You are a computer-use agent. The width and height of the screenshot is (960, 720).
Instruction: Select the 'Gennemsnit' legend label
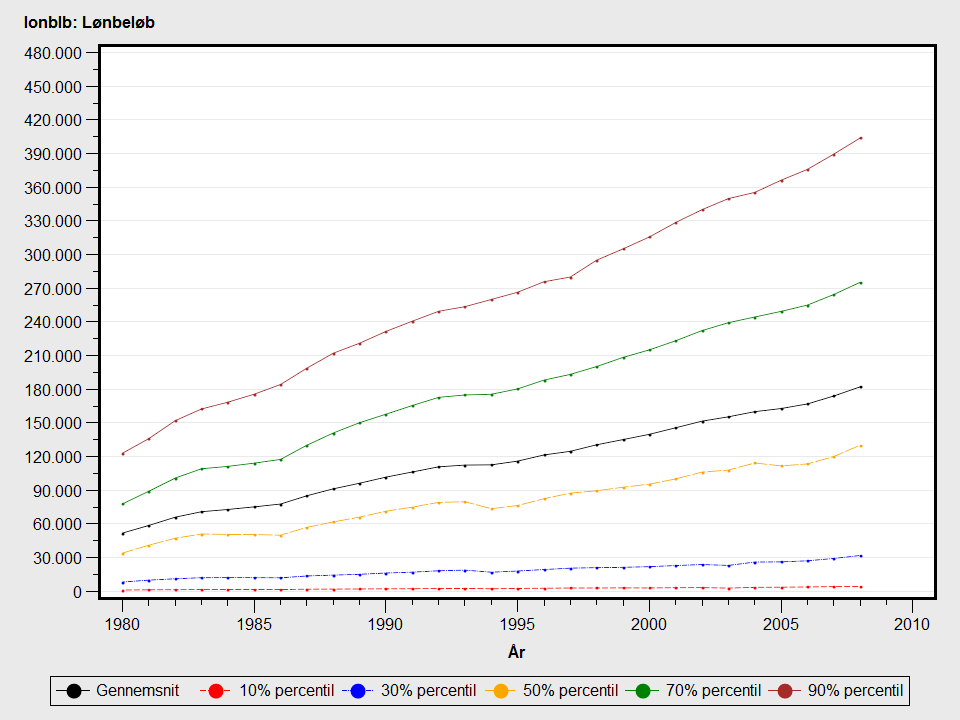tap(135, 691)
